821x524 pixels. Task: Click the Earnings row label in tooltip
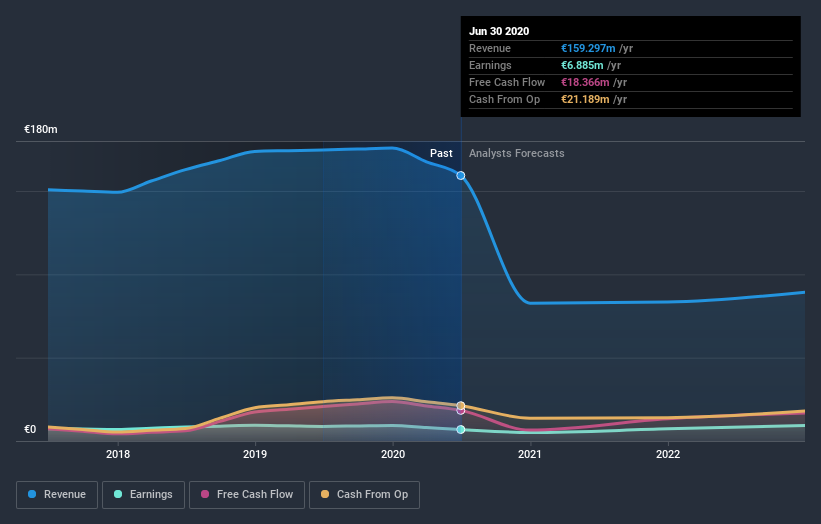[490, 65]
